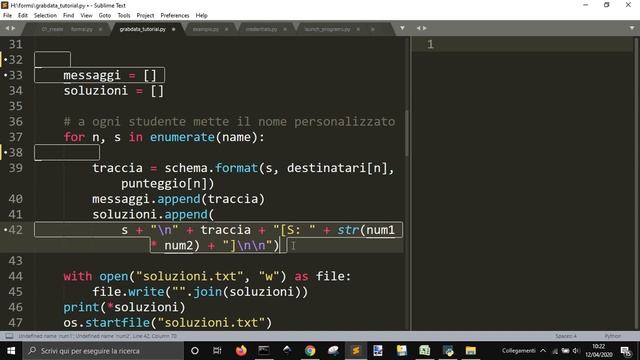
Task: Click the word 'enumerate' on line 37
Action: tap(182, 137)
